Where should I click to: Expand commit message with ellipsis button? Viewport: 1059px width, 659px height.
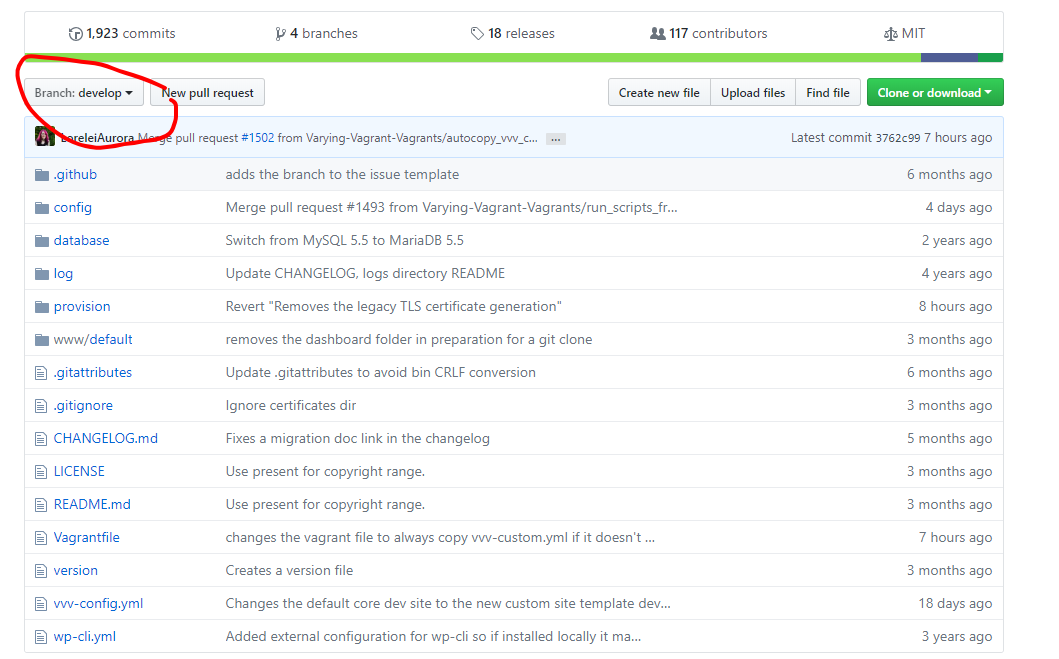[x=556, y=139]
